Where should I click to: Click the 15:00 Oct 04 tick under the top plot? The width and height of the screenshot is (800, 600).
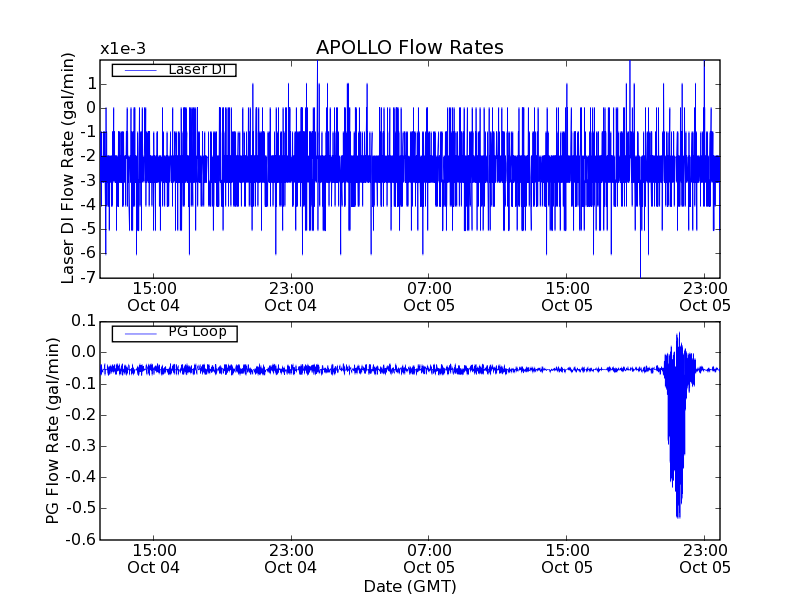click(154, 297)
